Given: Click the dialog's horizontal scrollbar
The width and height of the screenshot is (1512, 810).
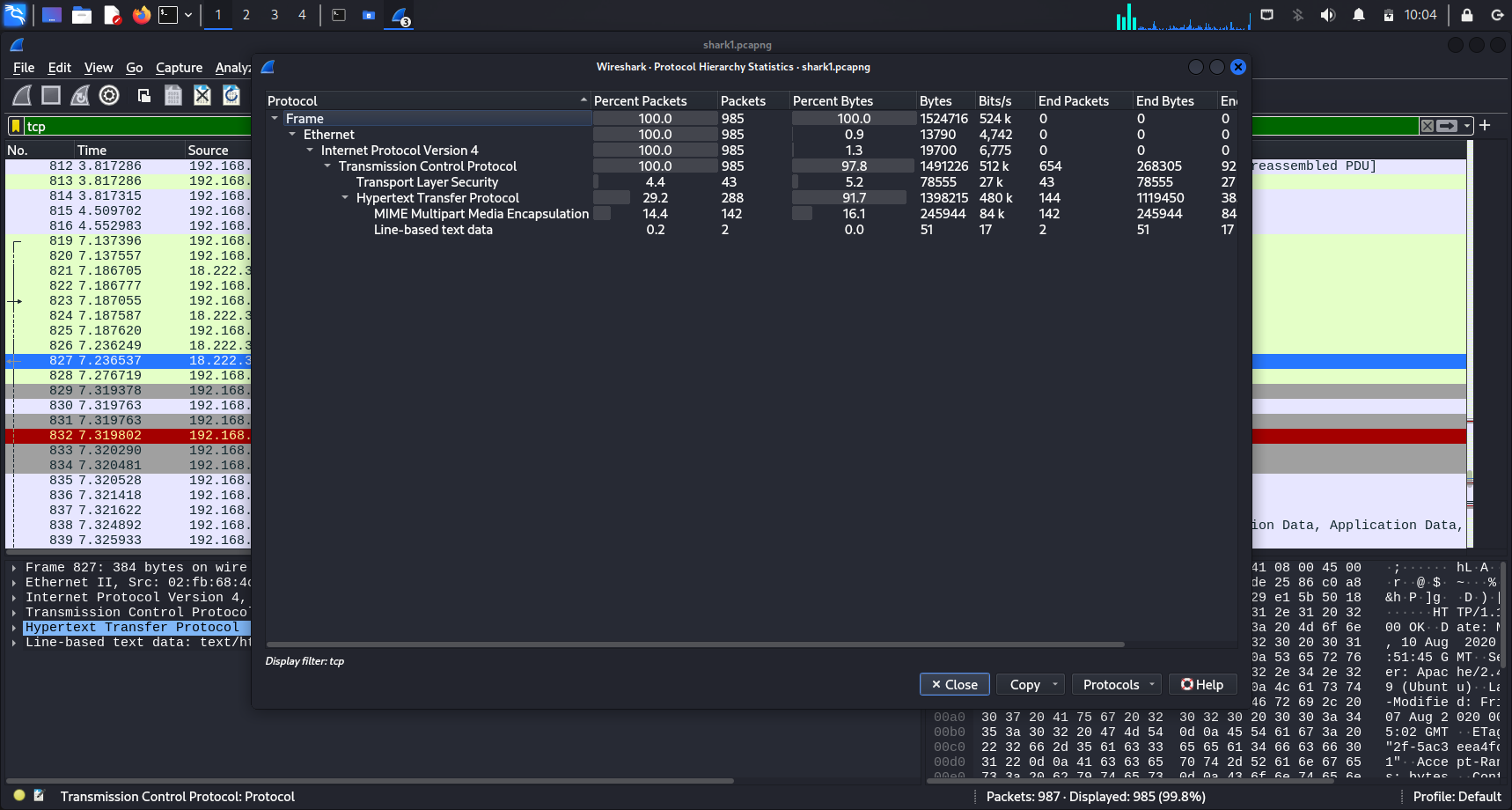Looking at the screenshot, I should (x=695, y=644).
